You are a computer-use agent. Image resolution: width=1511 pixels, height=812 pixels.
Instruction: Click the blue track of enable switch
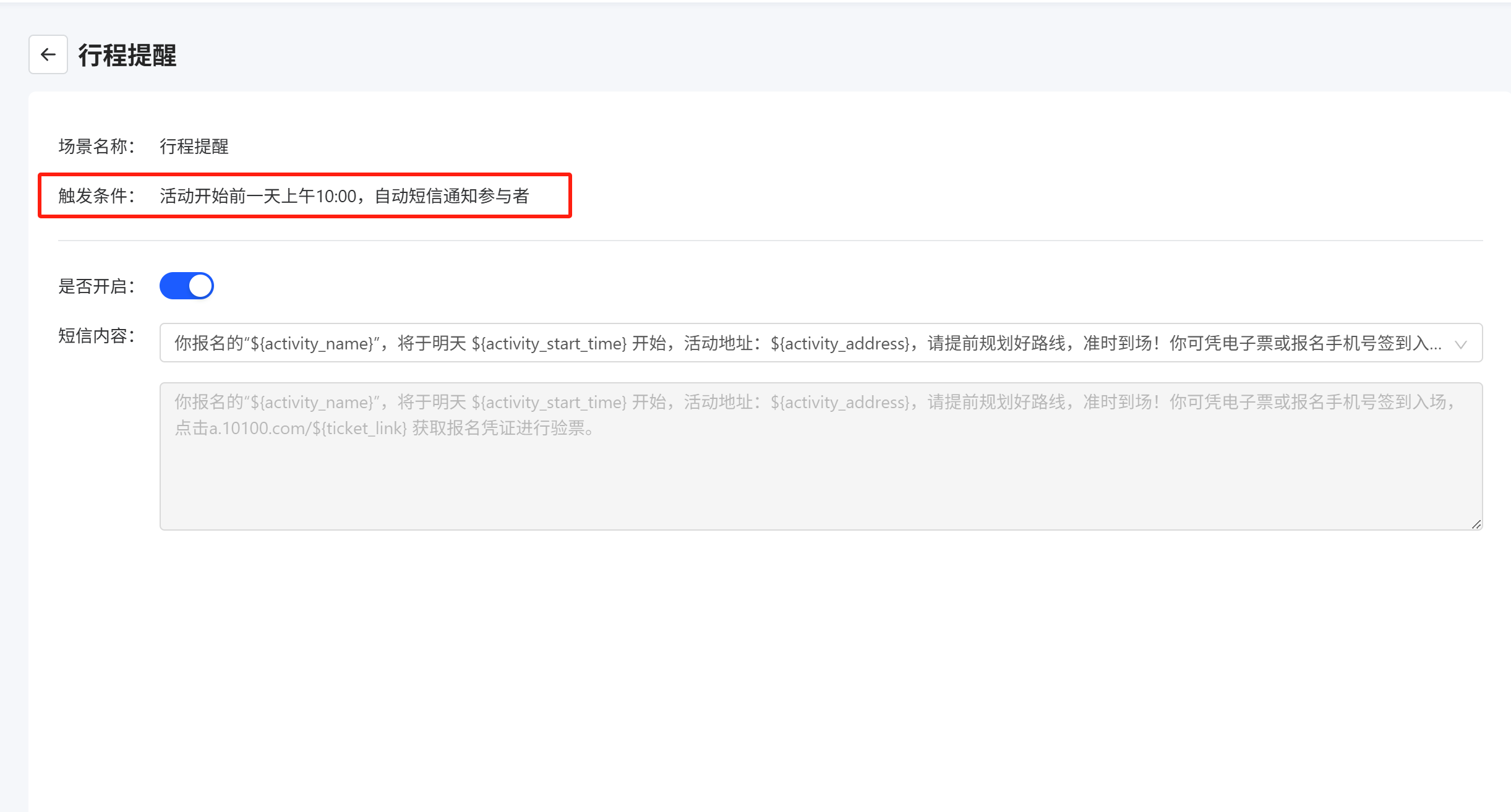[173, 286]
